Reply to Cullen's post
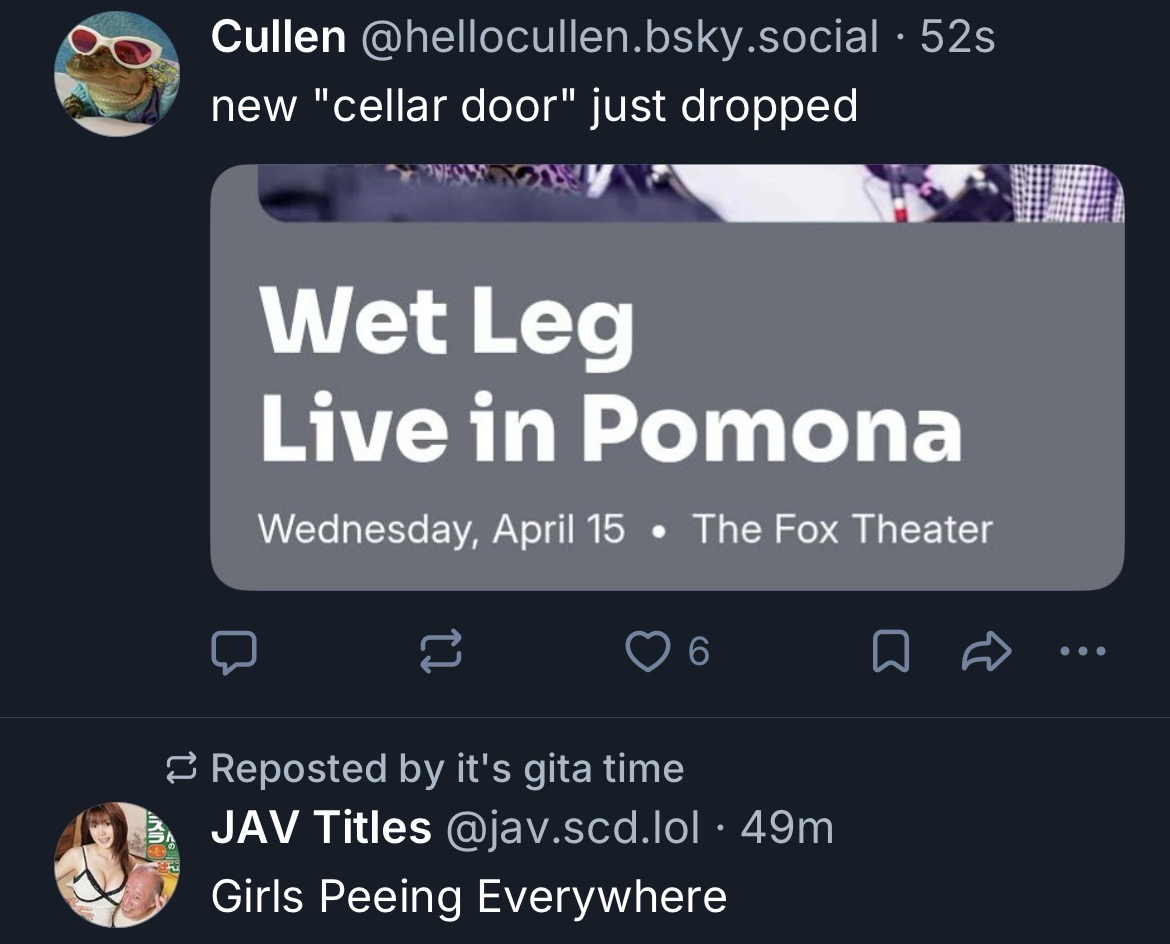1170x944 pixels. coord(233,652)
